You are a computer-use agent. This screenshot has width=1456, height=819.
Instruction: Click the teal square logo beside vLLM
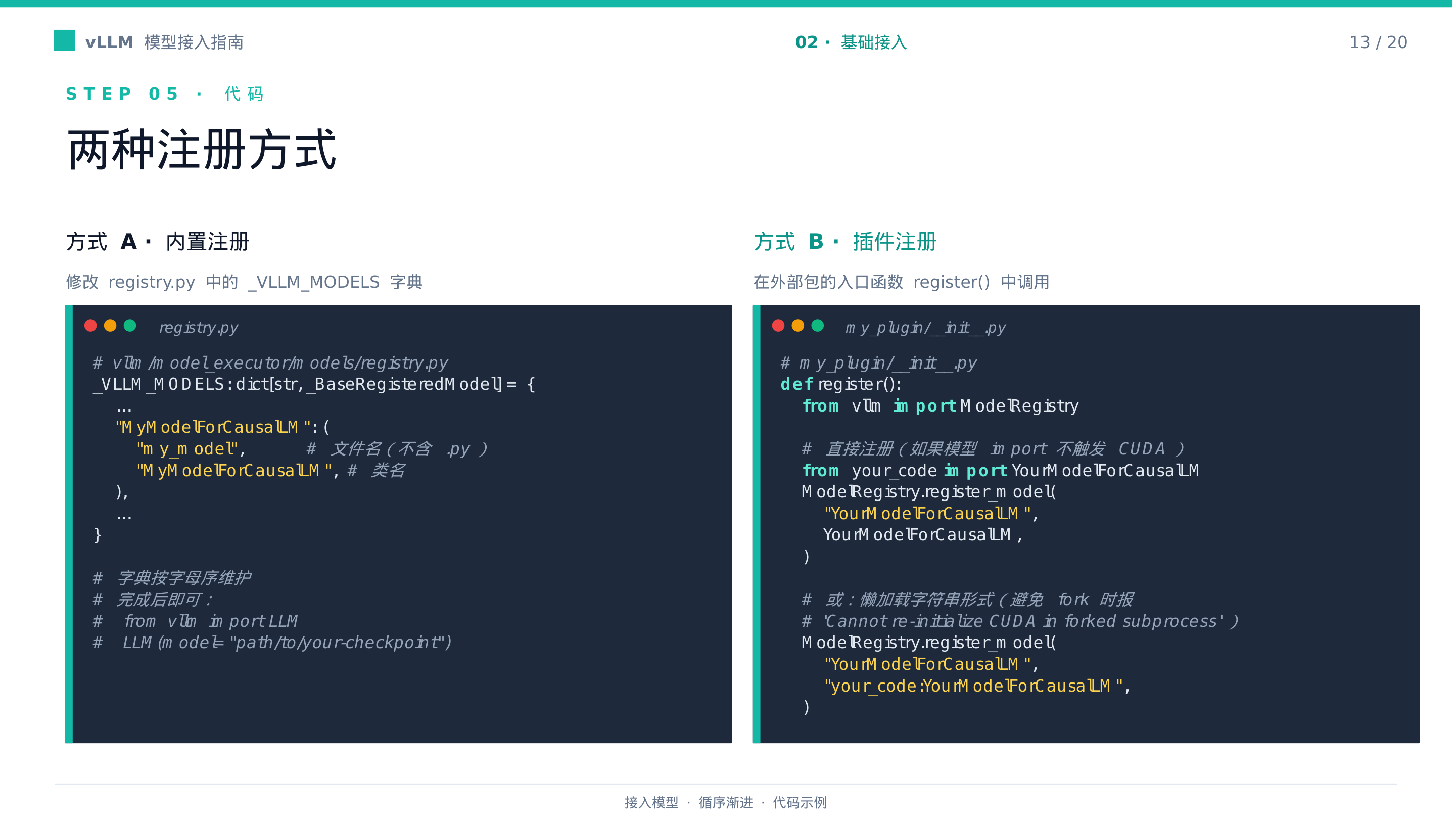click(64, 41)
